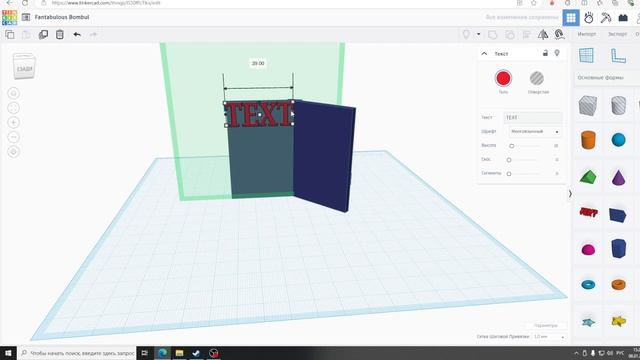
Task: Adjust the segments slider
Action: [509, 174]
